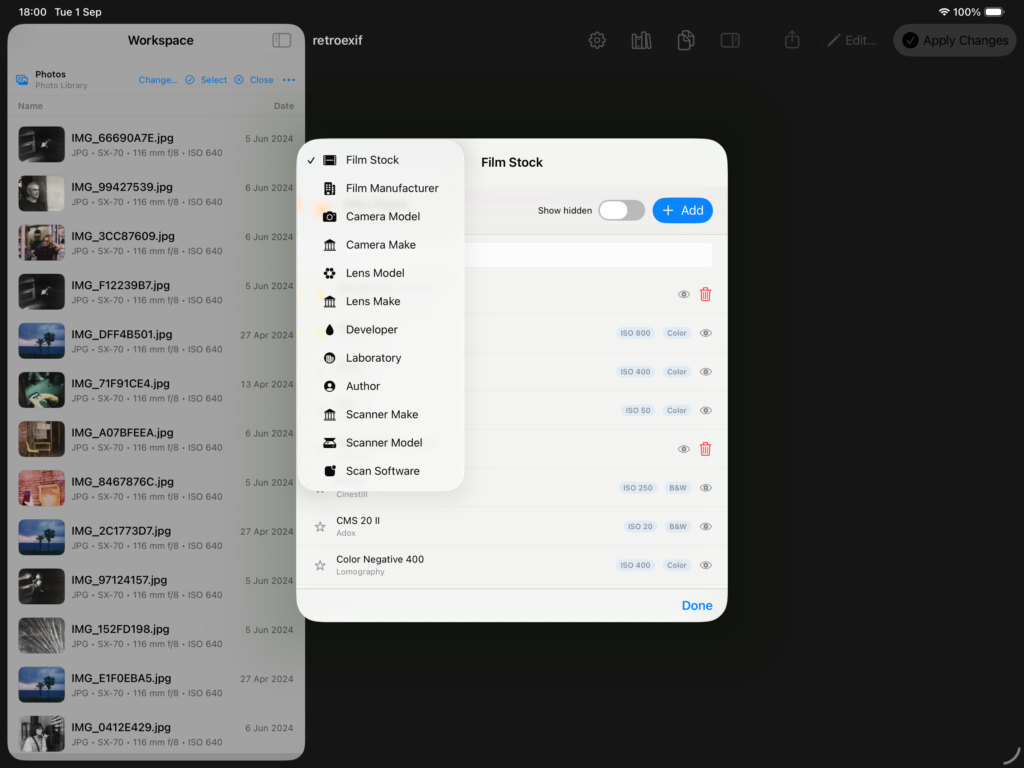Hide the CMS 20 II film stock
Image resolution: width=1024 pixels, height=768 pixels.
[x=706, y=526]
